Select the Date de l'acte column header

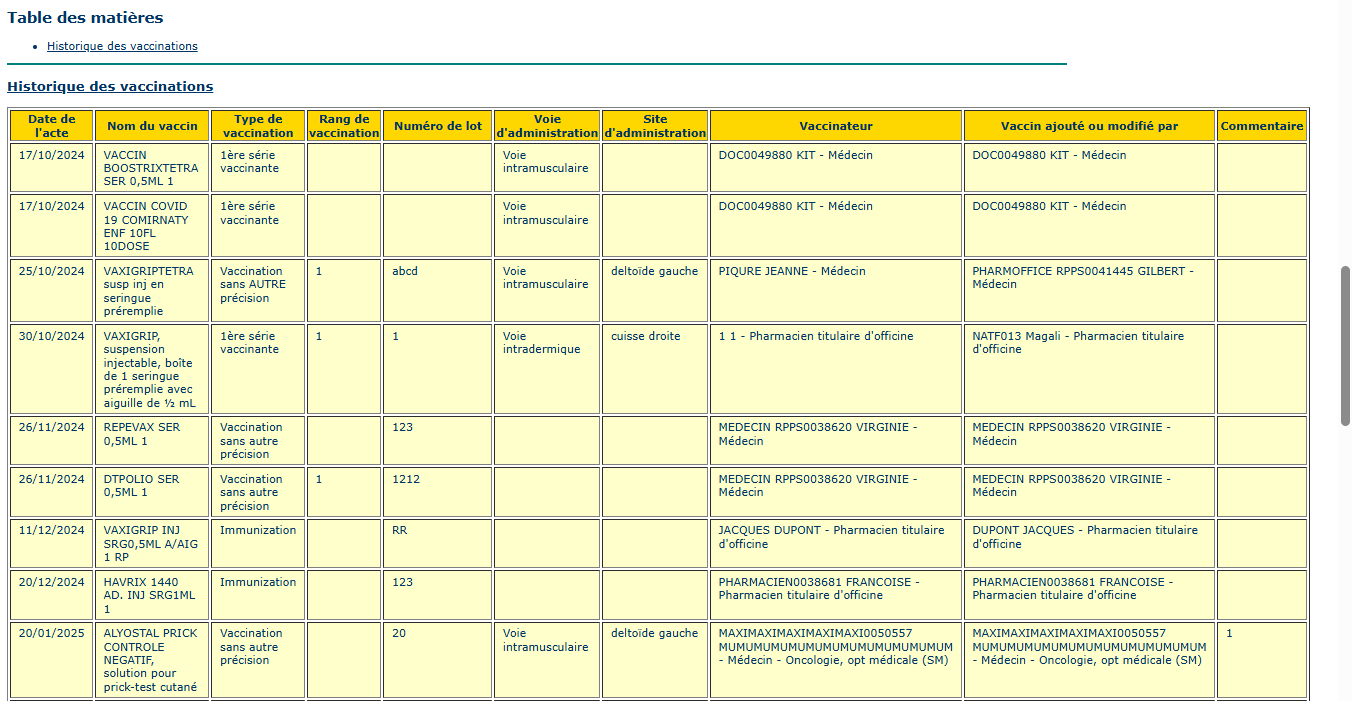pos(52,126)
